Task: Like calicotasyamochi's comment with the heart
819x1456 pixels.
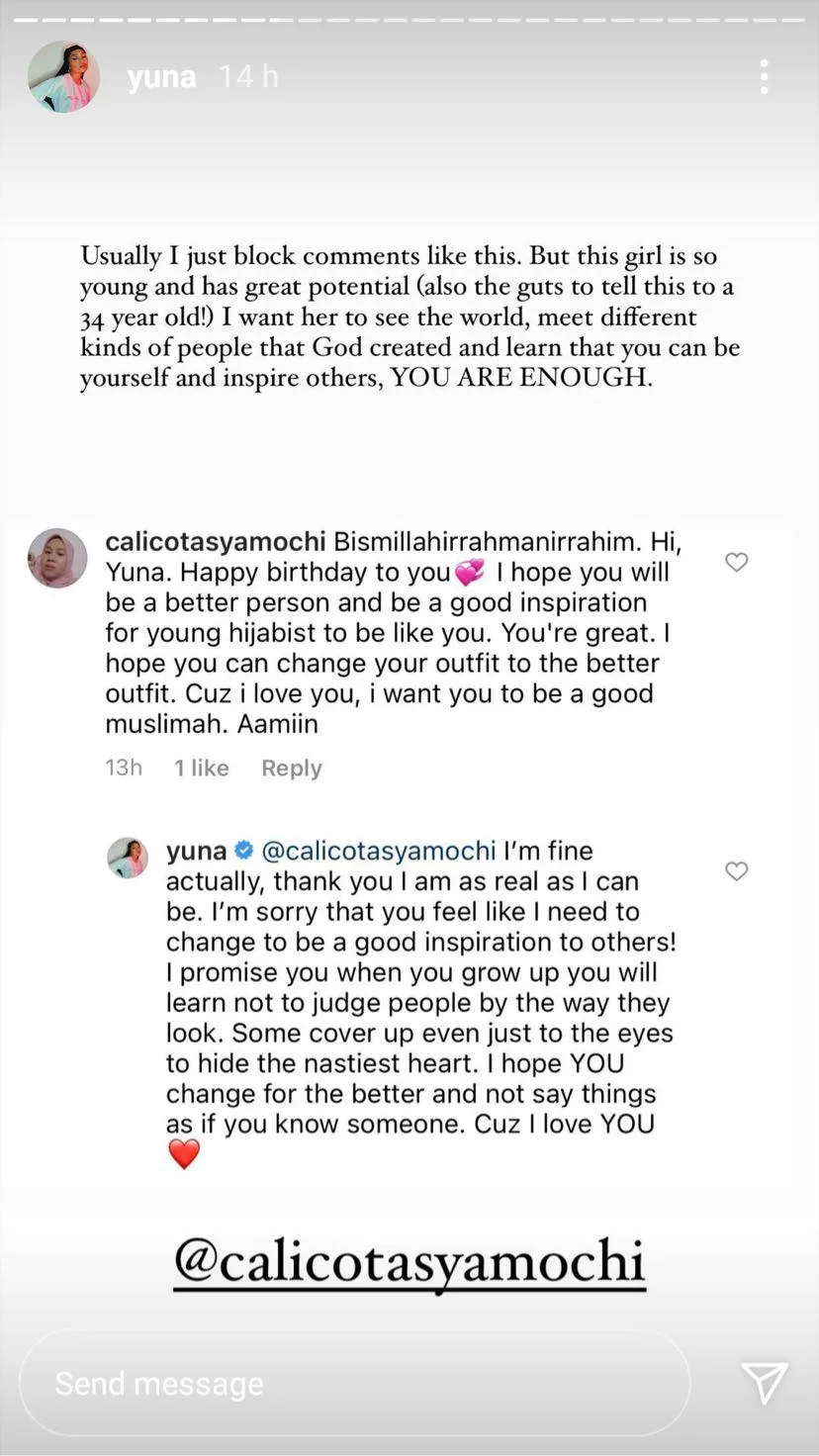Action: (736, 562)
